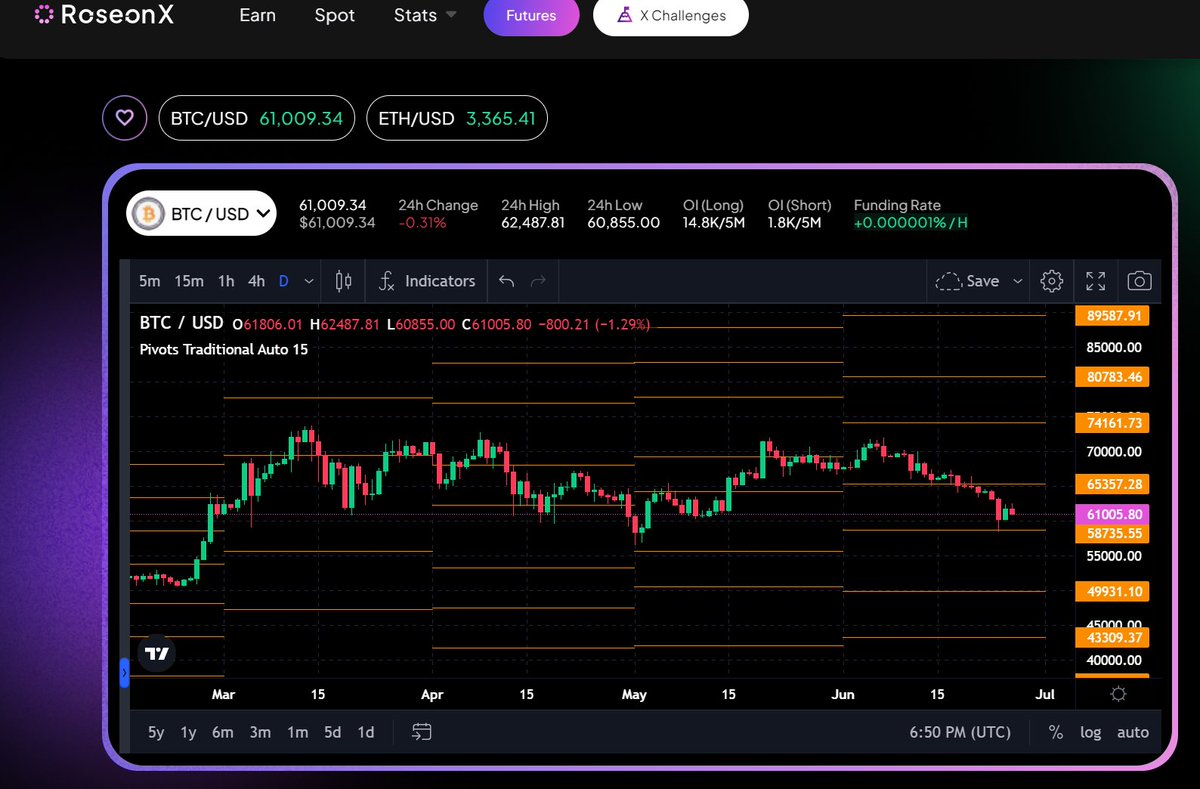1200x789 pixels.
Task: Open X Challenges
Action: coord(671,16)
